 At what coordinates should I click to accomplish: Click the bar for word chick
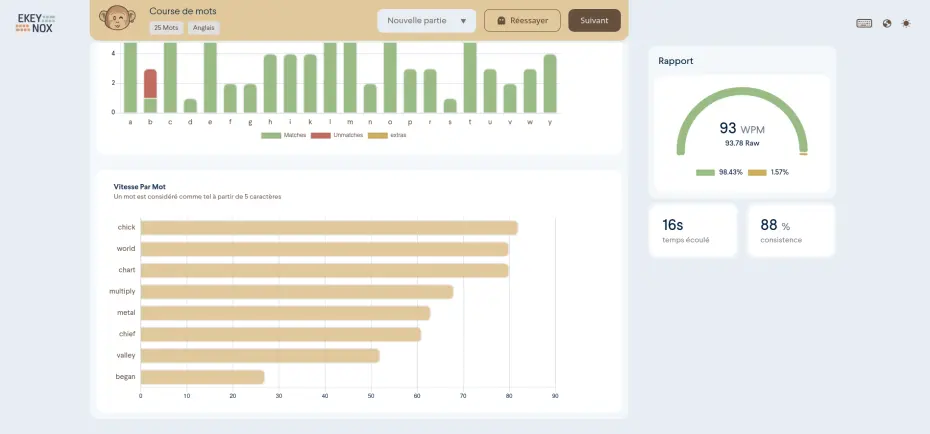pos(328,228)
